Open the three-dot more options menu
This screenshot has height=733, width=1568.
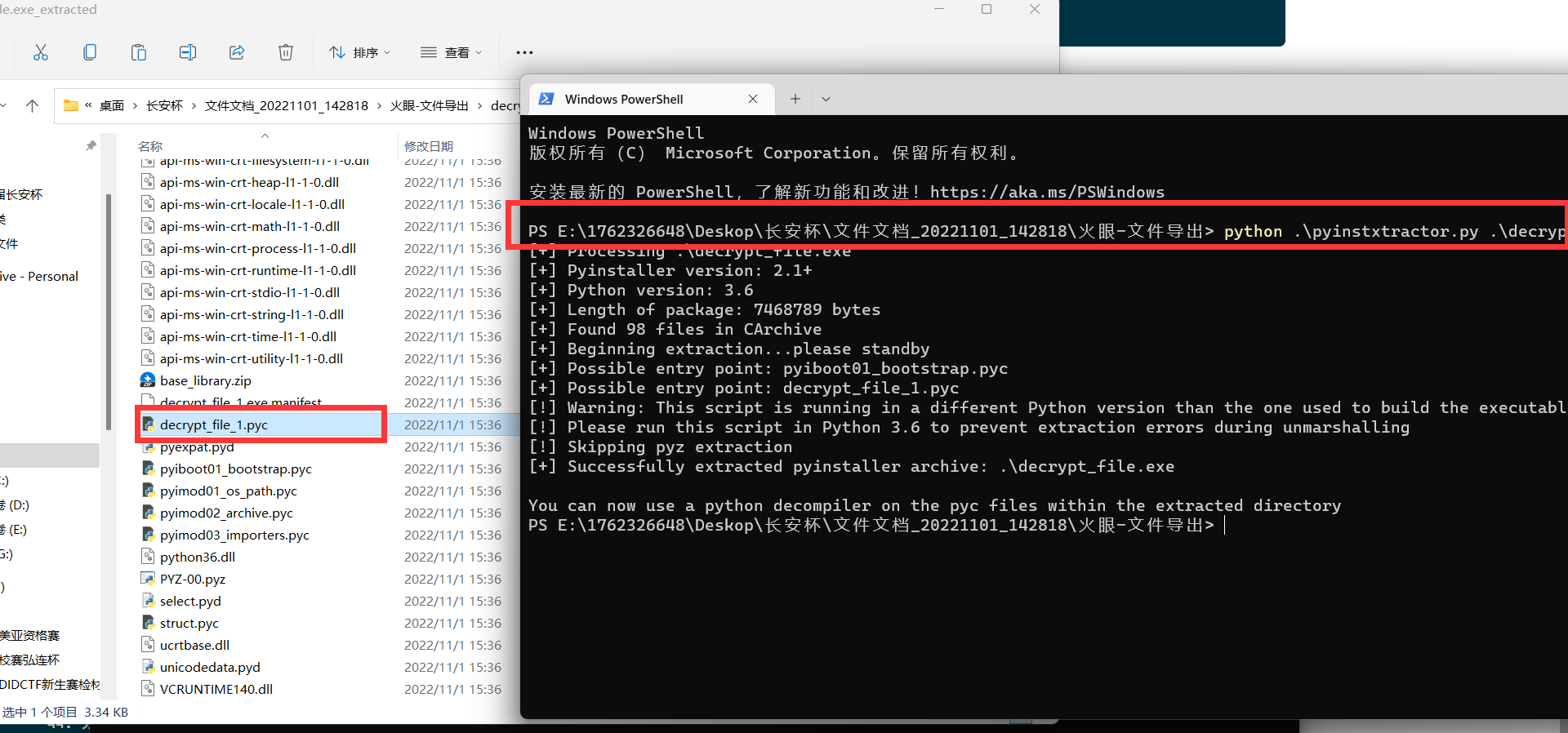pos(524,52)
